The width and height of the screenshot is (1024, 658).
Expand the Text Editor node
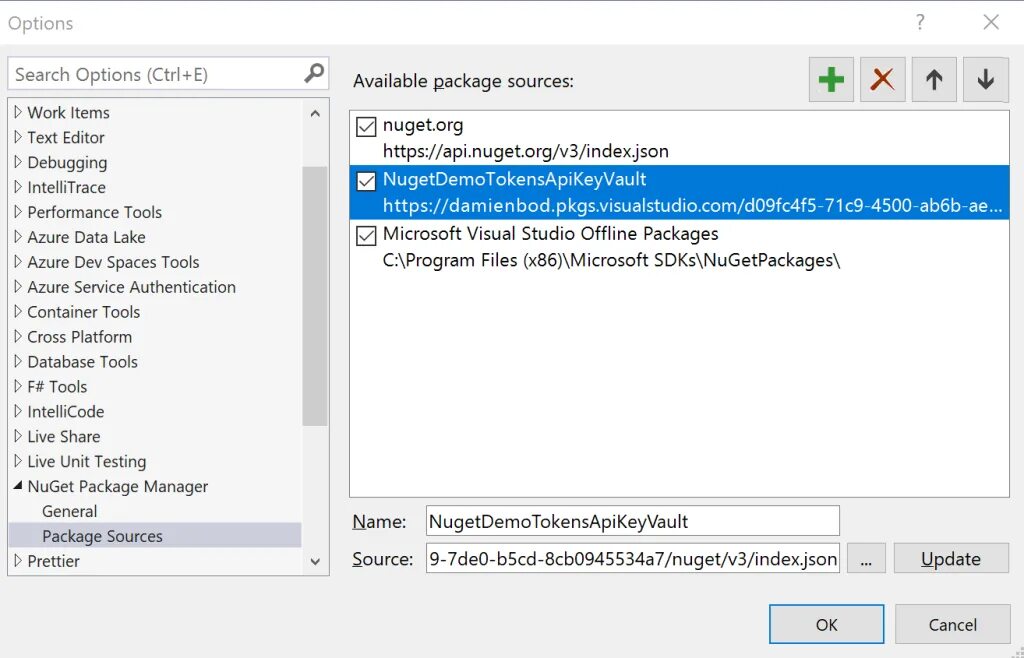18,137
